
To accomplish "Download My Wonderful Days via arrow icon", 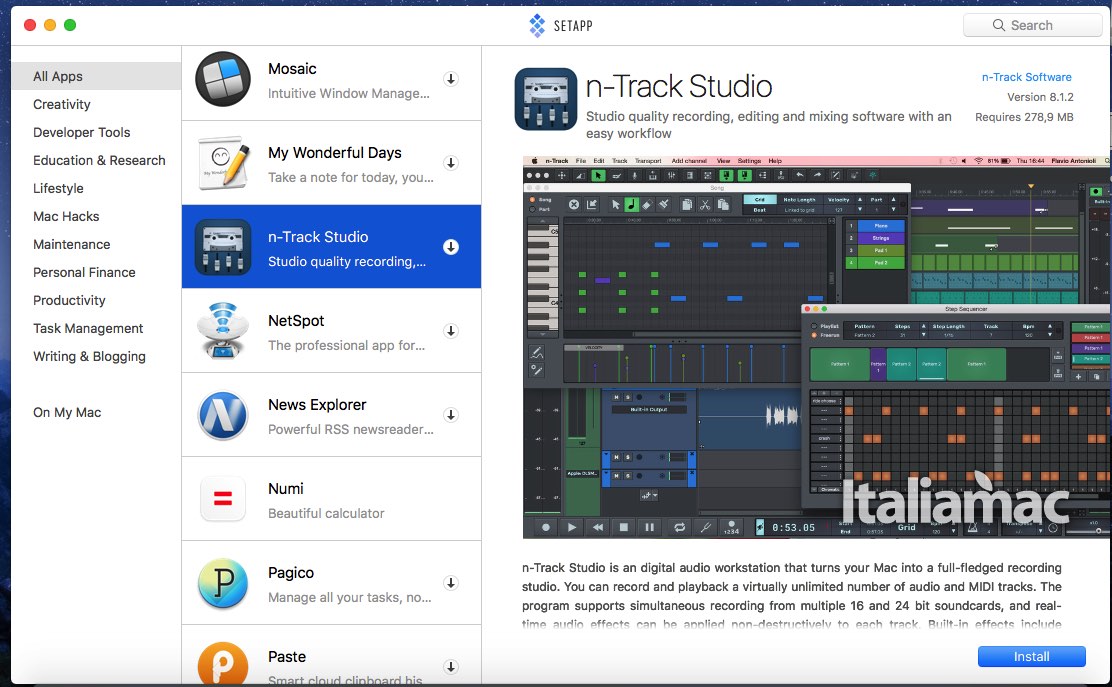I will tap(450, 163).
